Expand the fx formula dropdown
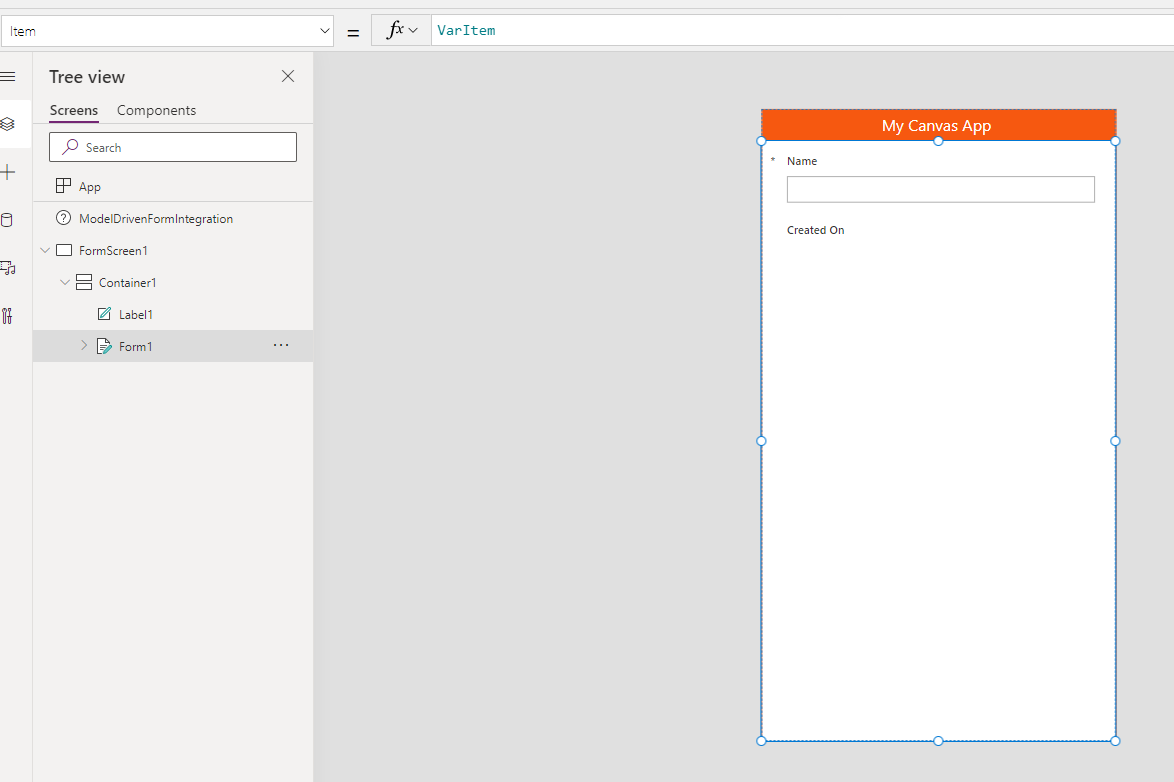This screenshot has height=782, width=1174. pyautogui.click(x=401, y=31)
